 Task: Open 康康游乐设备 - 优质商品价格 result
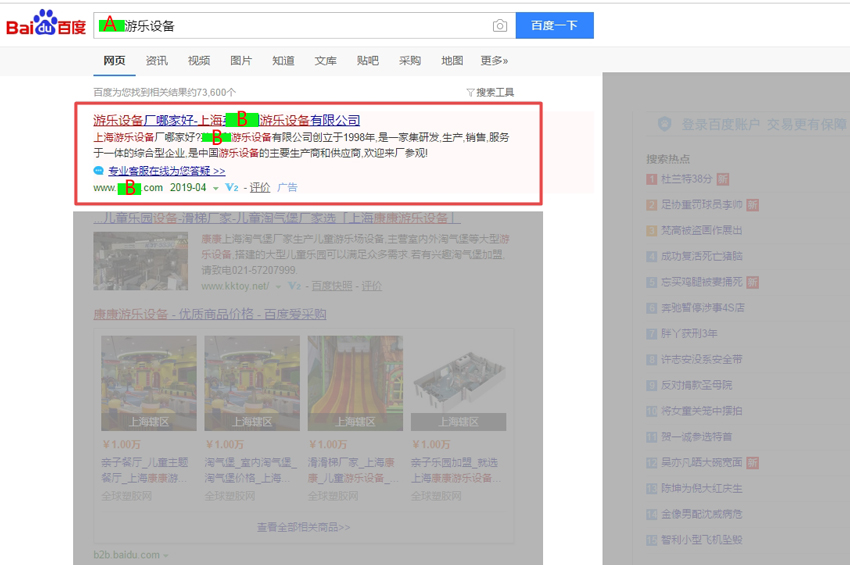point(210,314)
